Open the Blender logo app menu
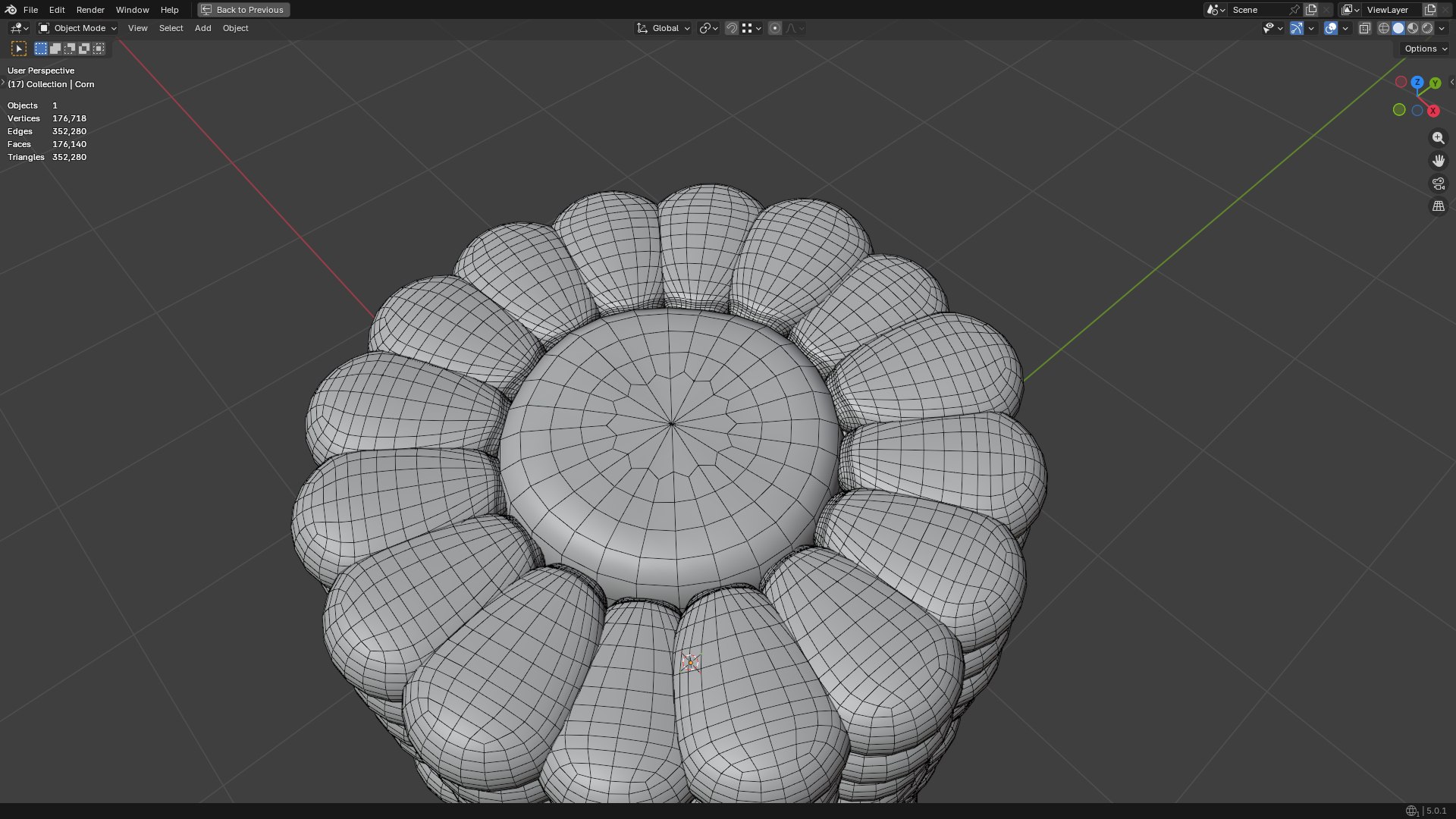 click(11, 10)
